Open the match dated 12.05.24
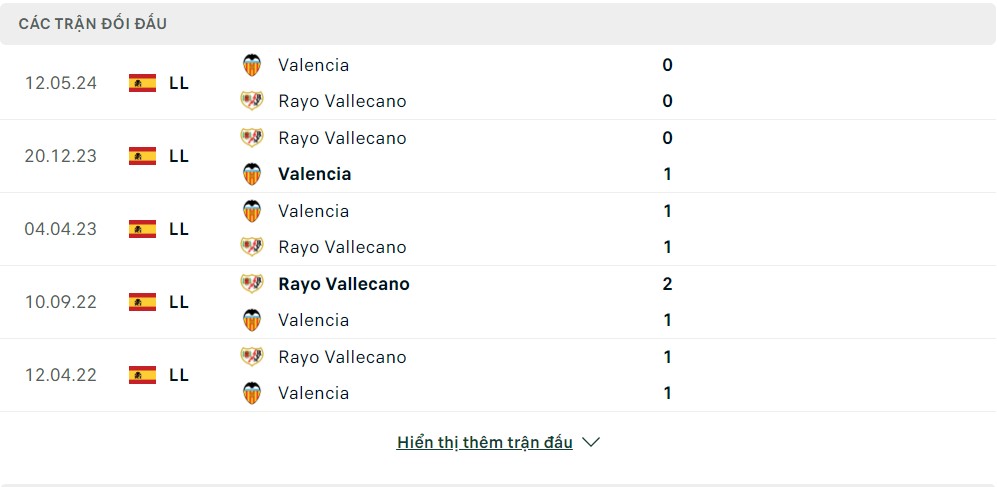Image resolution: width=997 pixels, height=487 pixels. point(61,83)
